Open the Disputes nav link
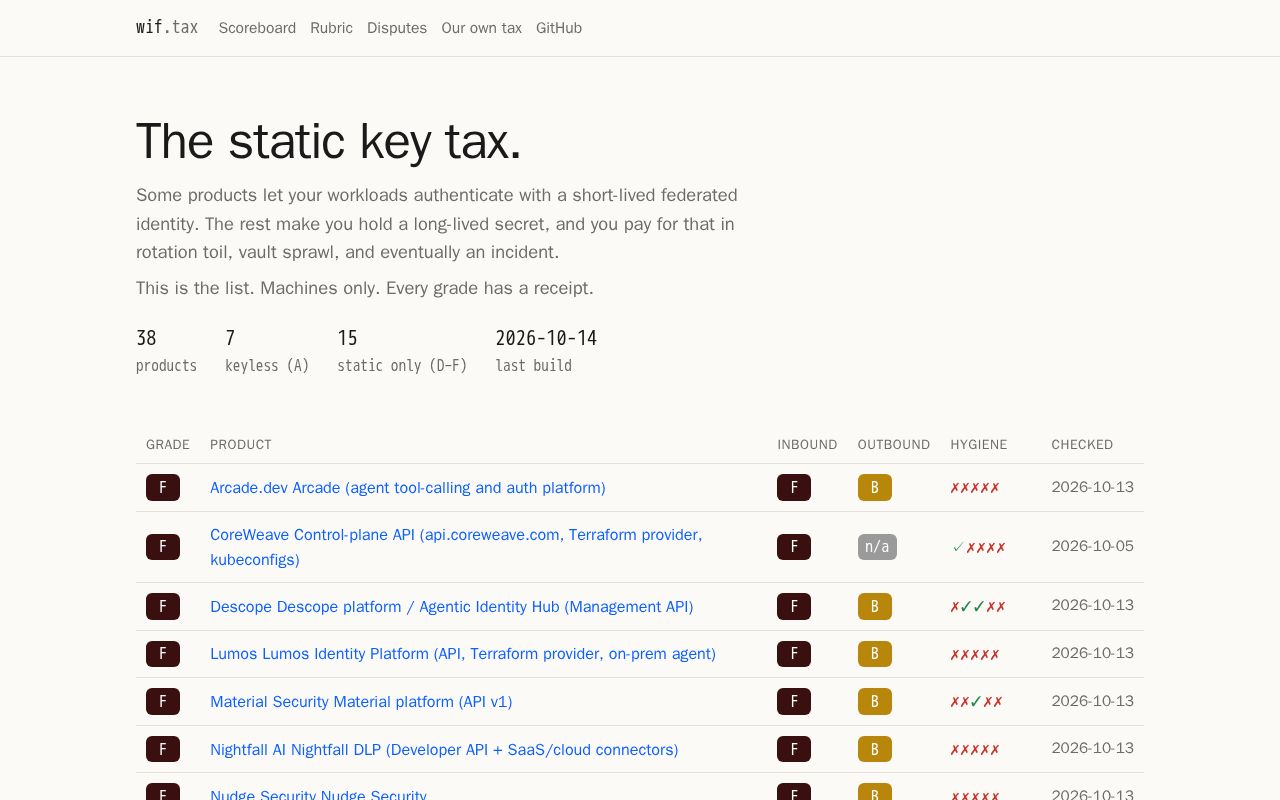The height and width of the screenshot is (800, 1280). (x=397, y=28)
